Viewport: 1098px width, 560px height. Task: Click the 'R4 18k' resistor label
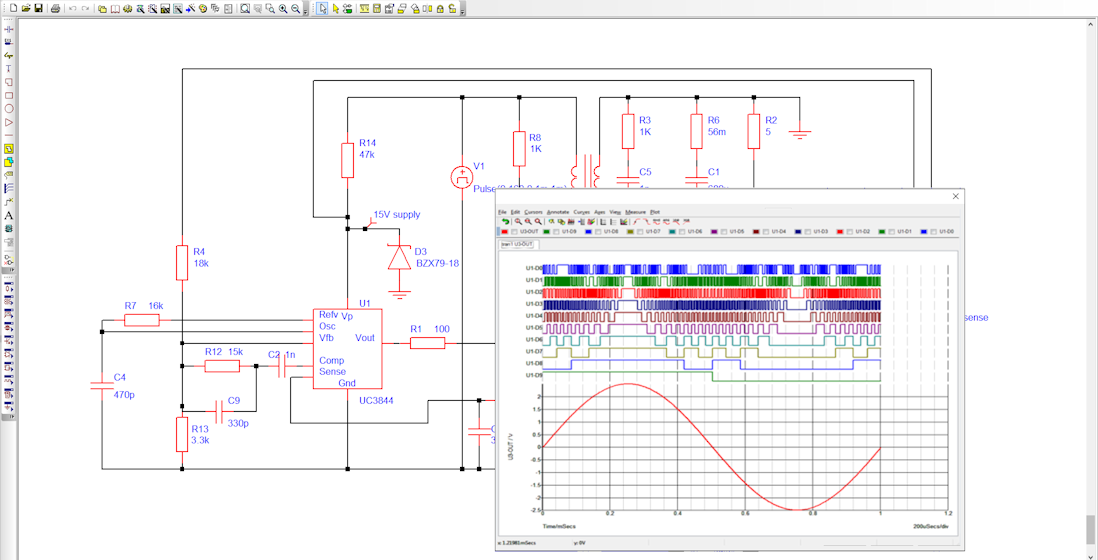pos(202,258)
